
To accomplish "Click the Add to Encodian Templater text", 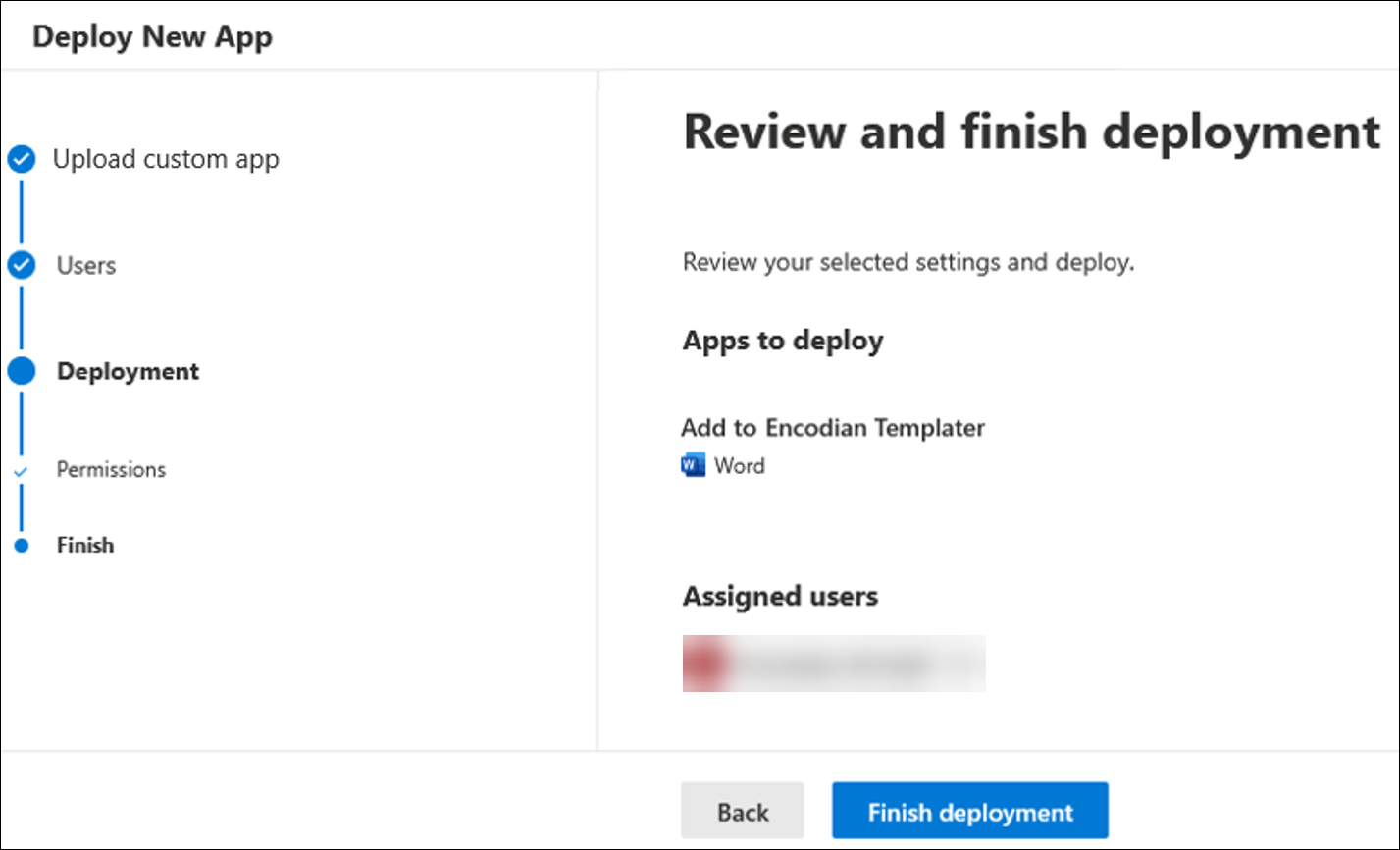I will point(833,428).
